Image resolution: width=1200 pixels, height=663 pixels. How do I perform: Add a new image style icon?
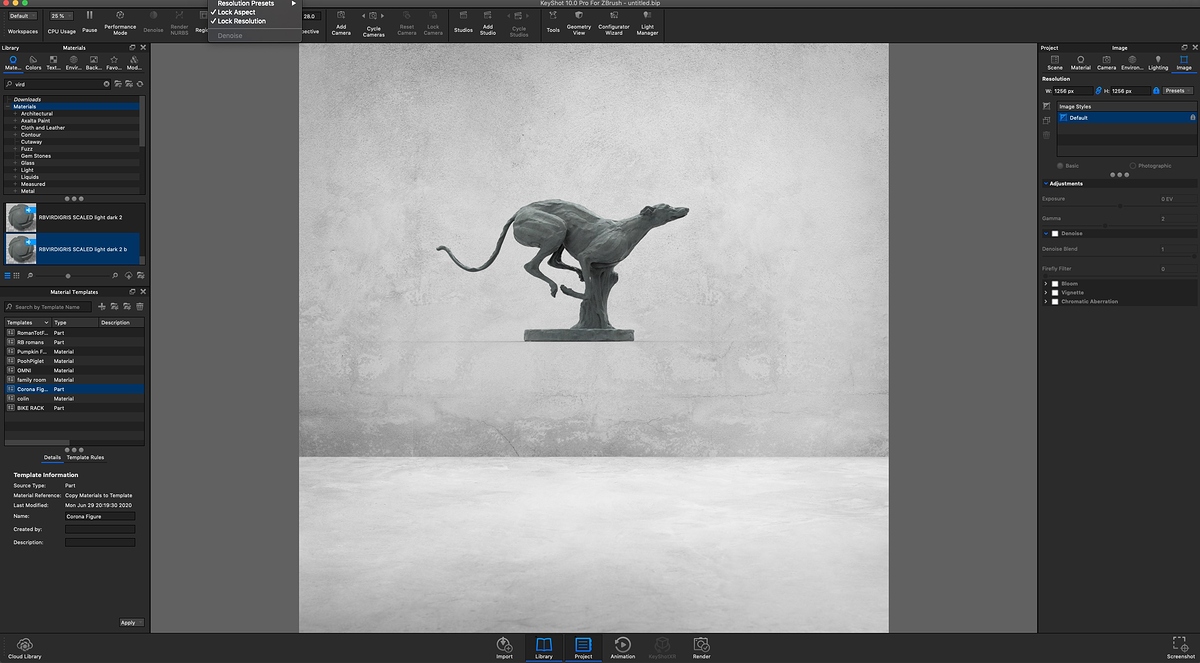pos(1047,106)
